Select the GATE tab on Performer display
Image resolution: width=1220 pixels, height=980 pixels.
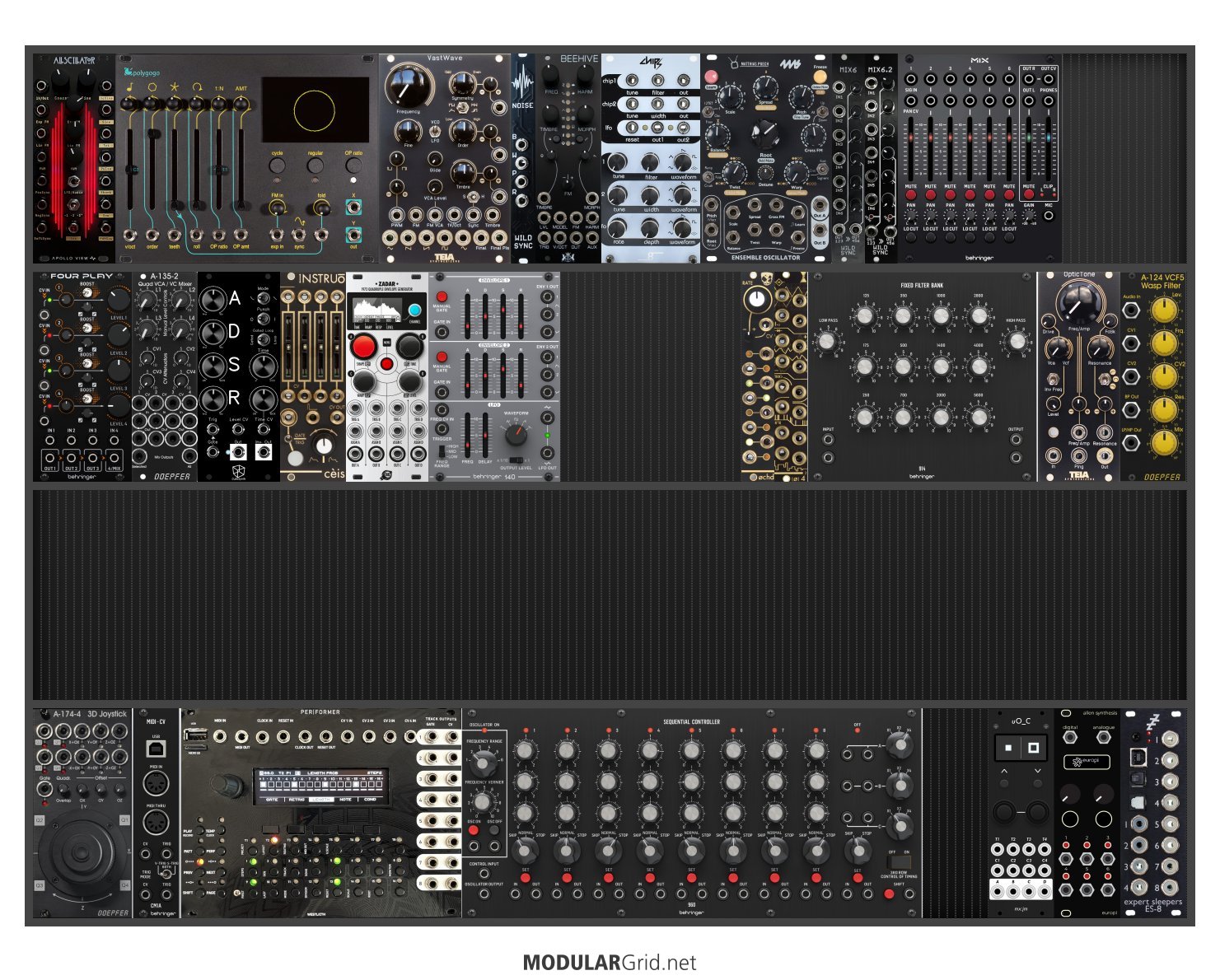(271, 799)
